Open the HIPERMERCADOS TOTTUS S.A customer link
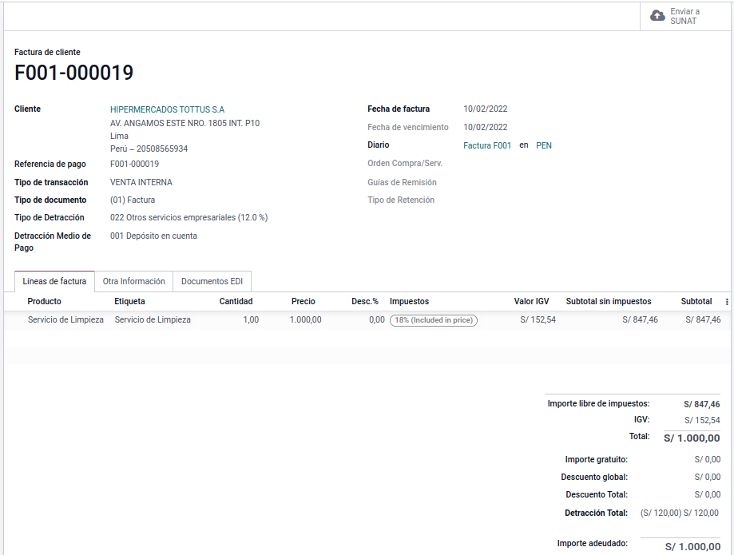The image size is (734, 555). pyautogui.click(x=167, y=109)
